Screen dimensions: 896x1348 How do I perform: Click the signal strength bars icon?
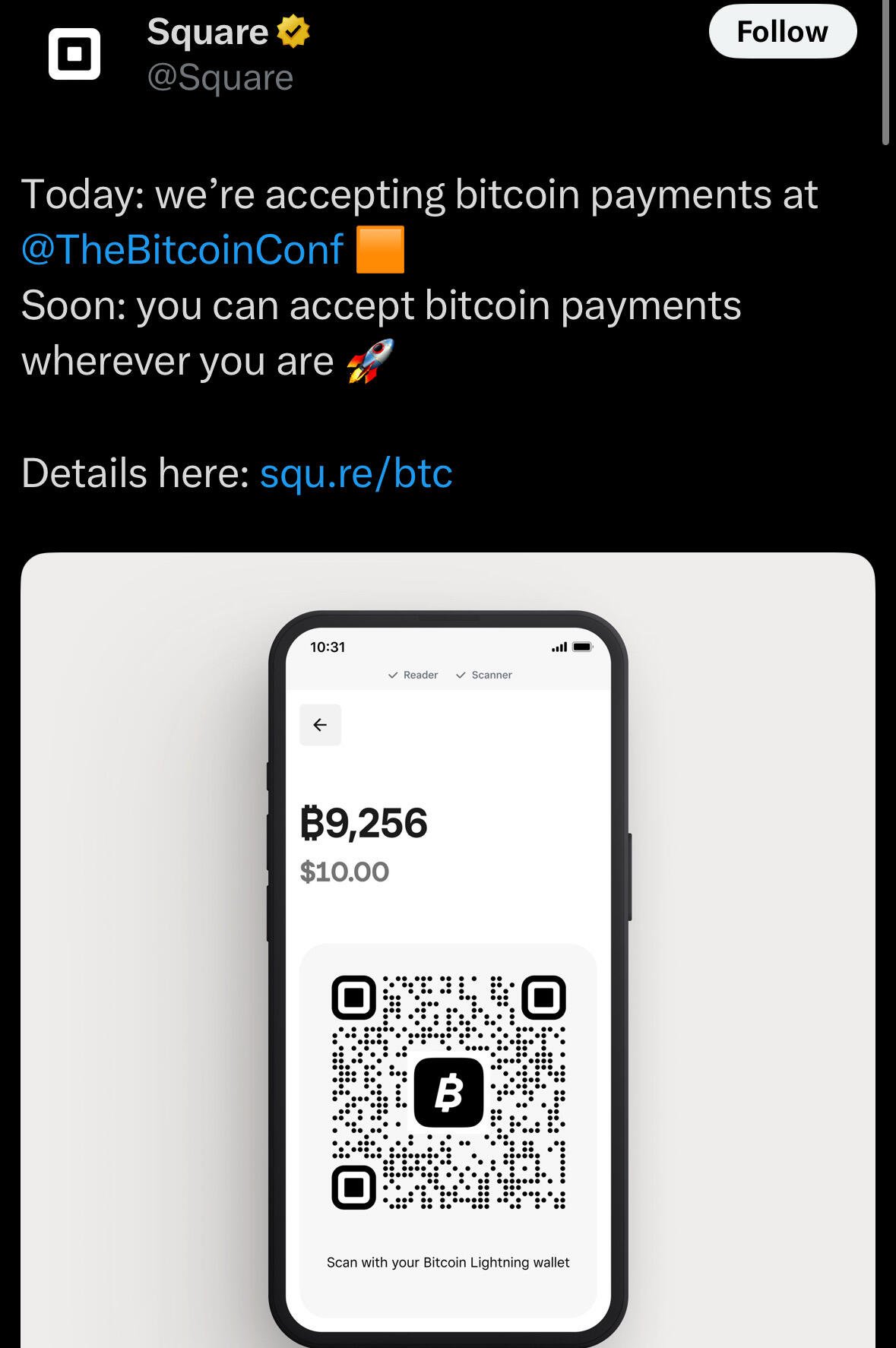click(x=559, y=647)
